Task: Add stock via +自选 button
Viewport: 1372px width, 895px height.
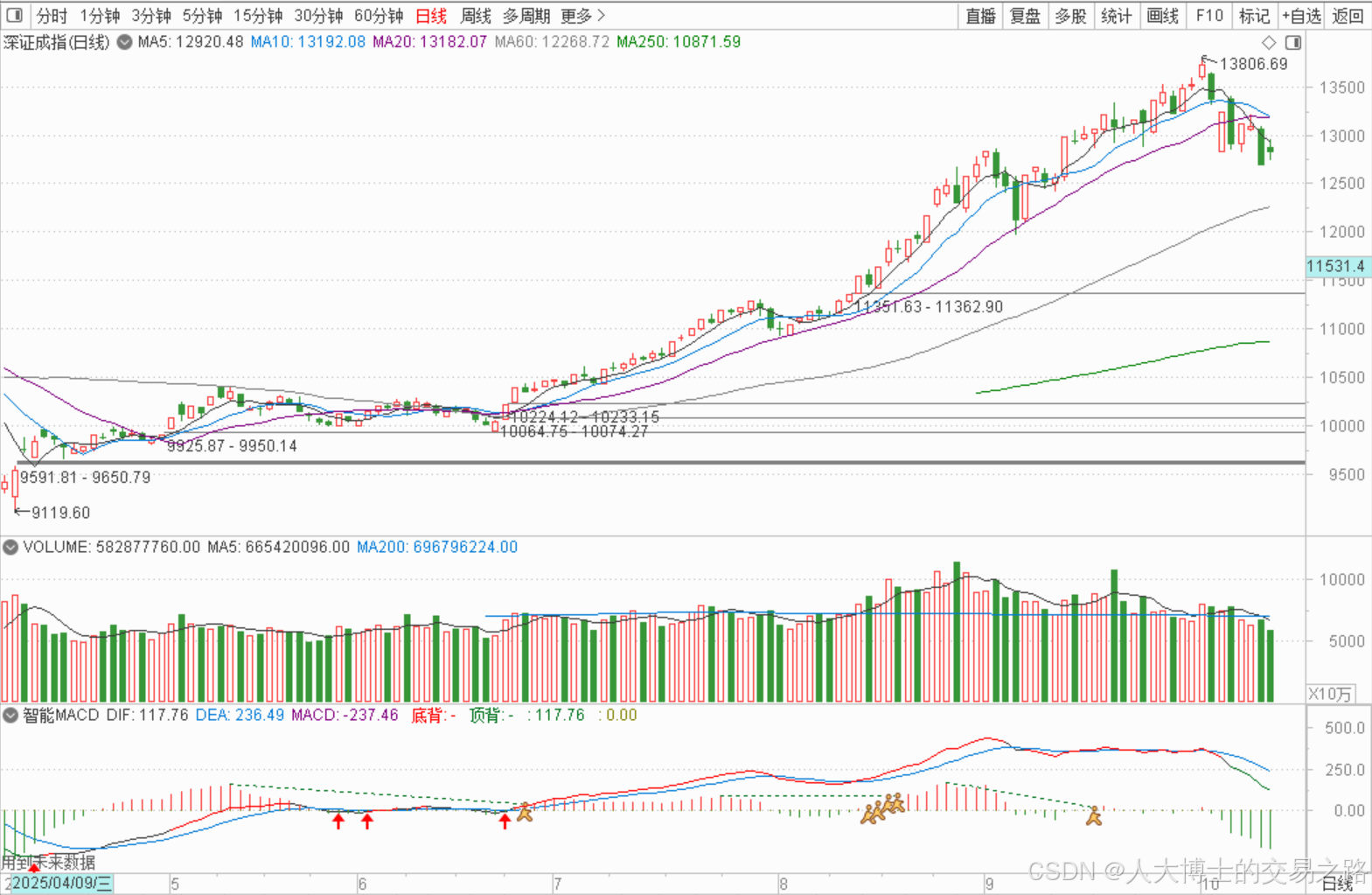Action: click(1301, 16)
